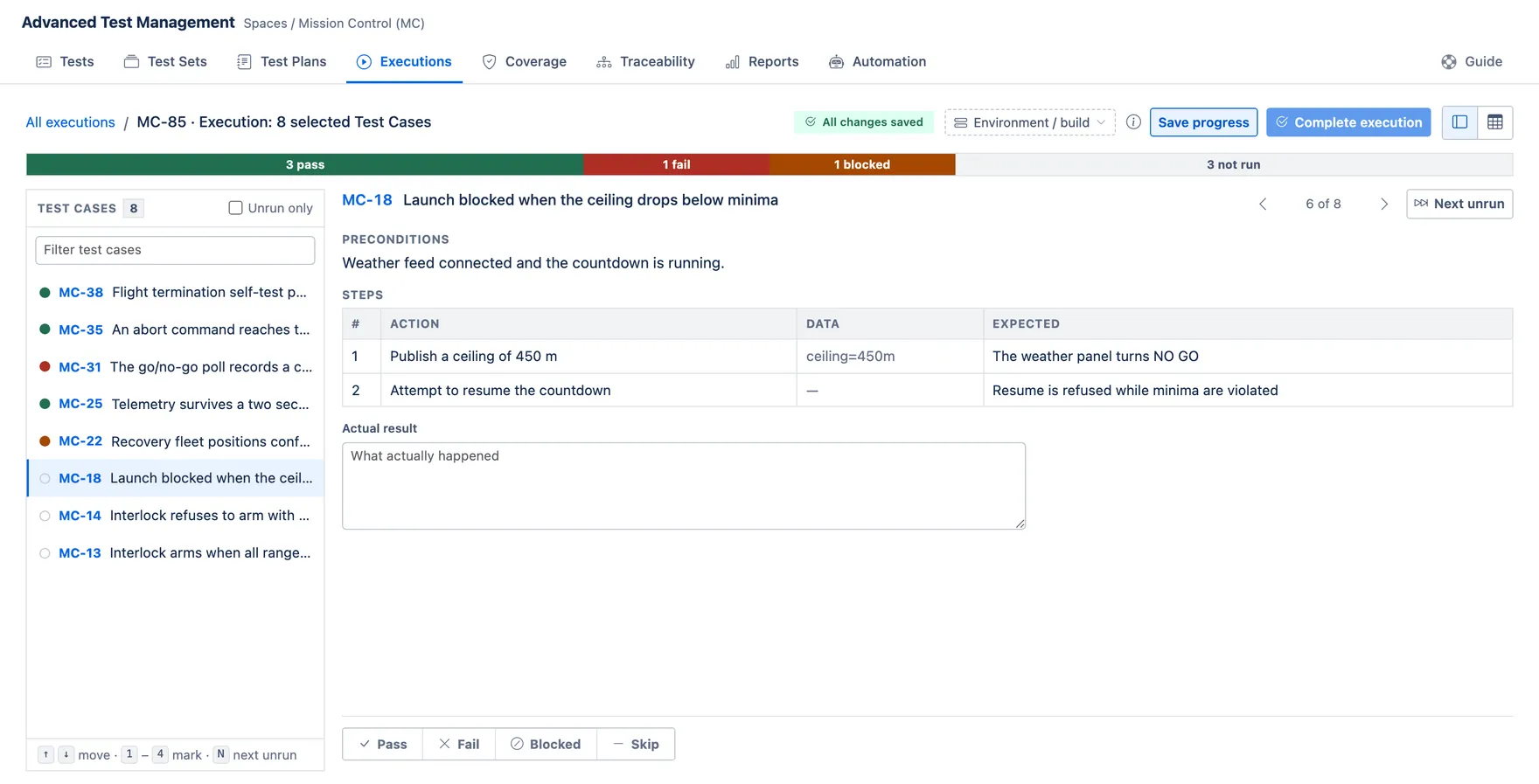The height and width of the screenshot is (784, 1539).
Task: Click the MC-18 empty status circle
Action: coord(45,479)
